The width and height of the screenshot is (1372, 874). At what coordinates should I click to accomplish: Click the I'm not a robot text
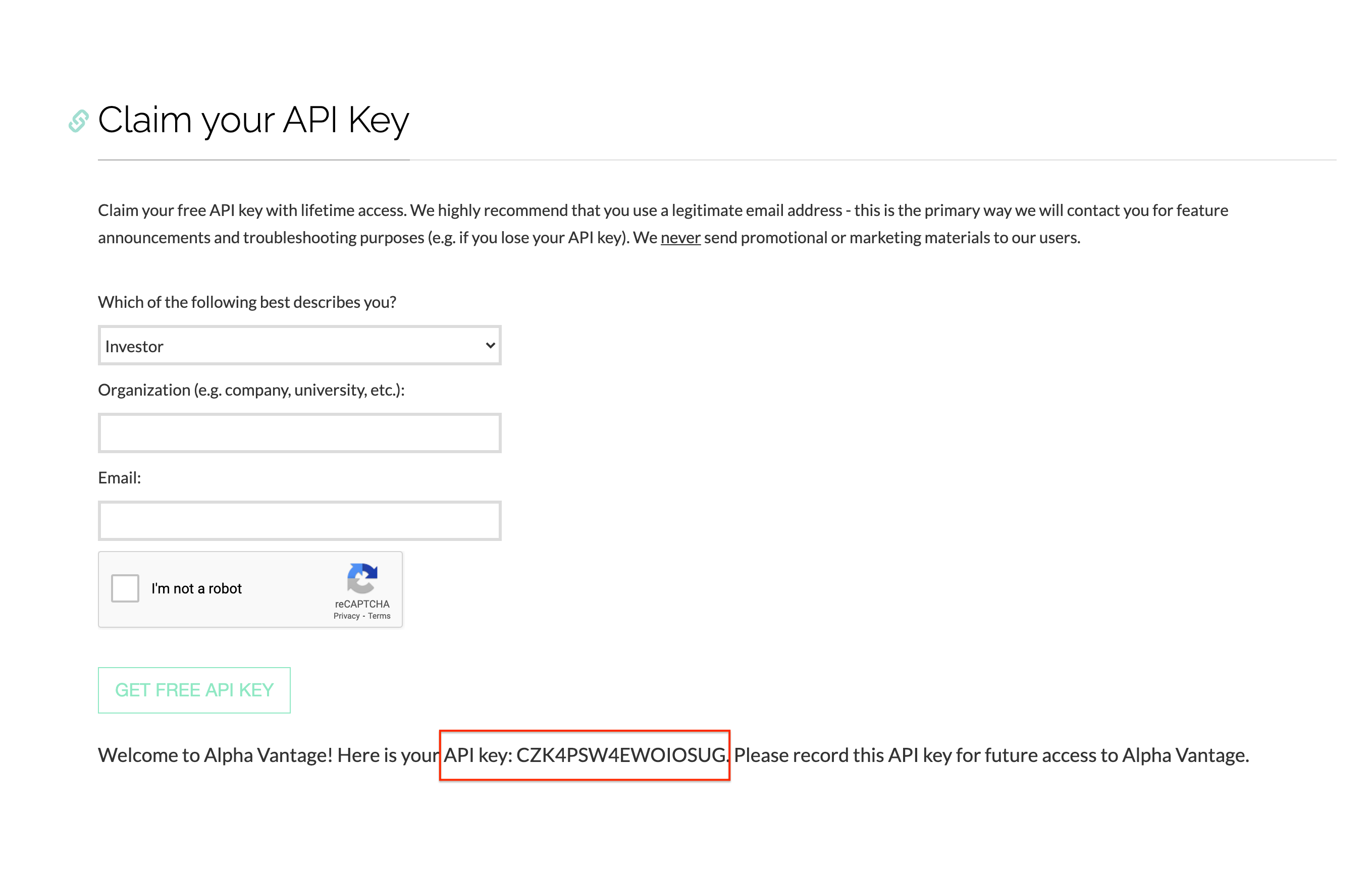tap(196, 588)
